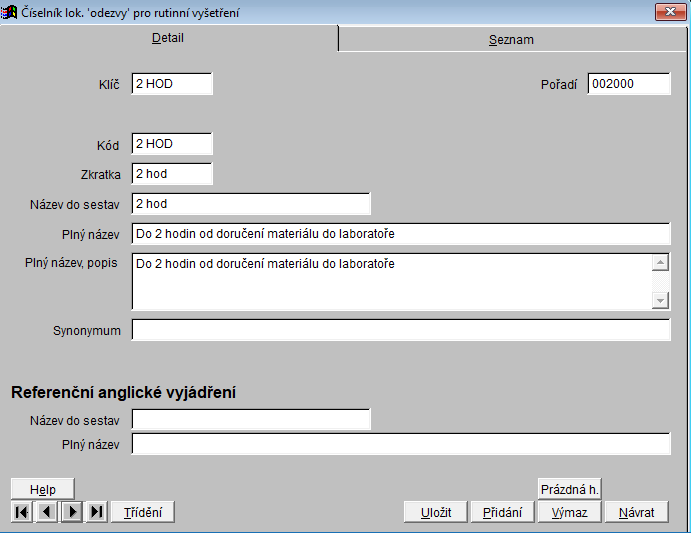
Task: Click the Zkratka text field
Action: 172,174
